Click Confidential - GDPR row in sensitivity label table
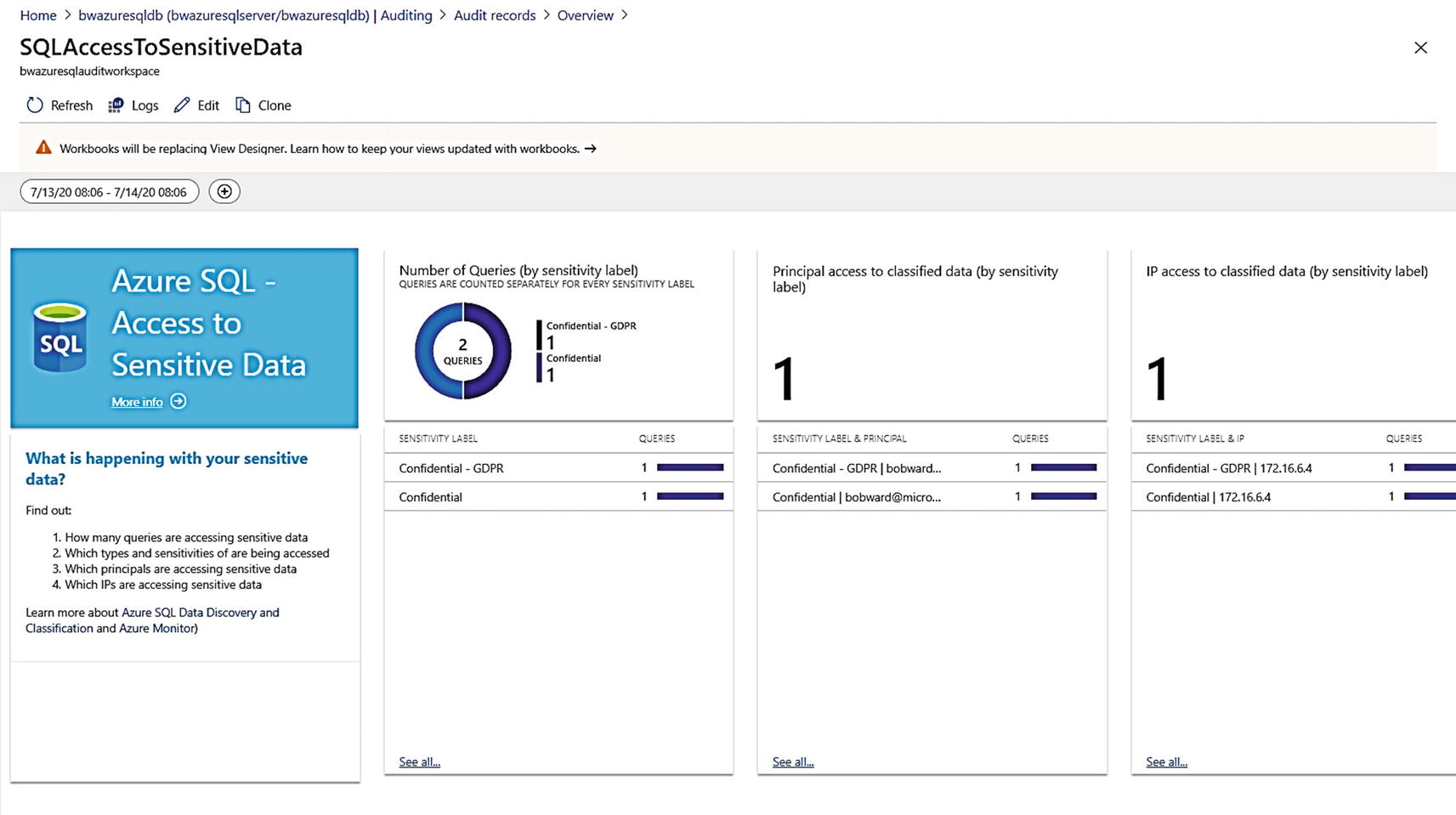 tap(558, 467)
